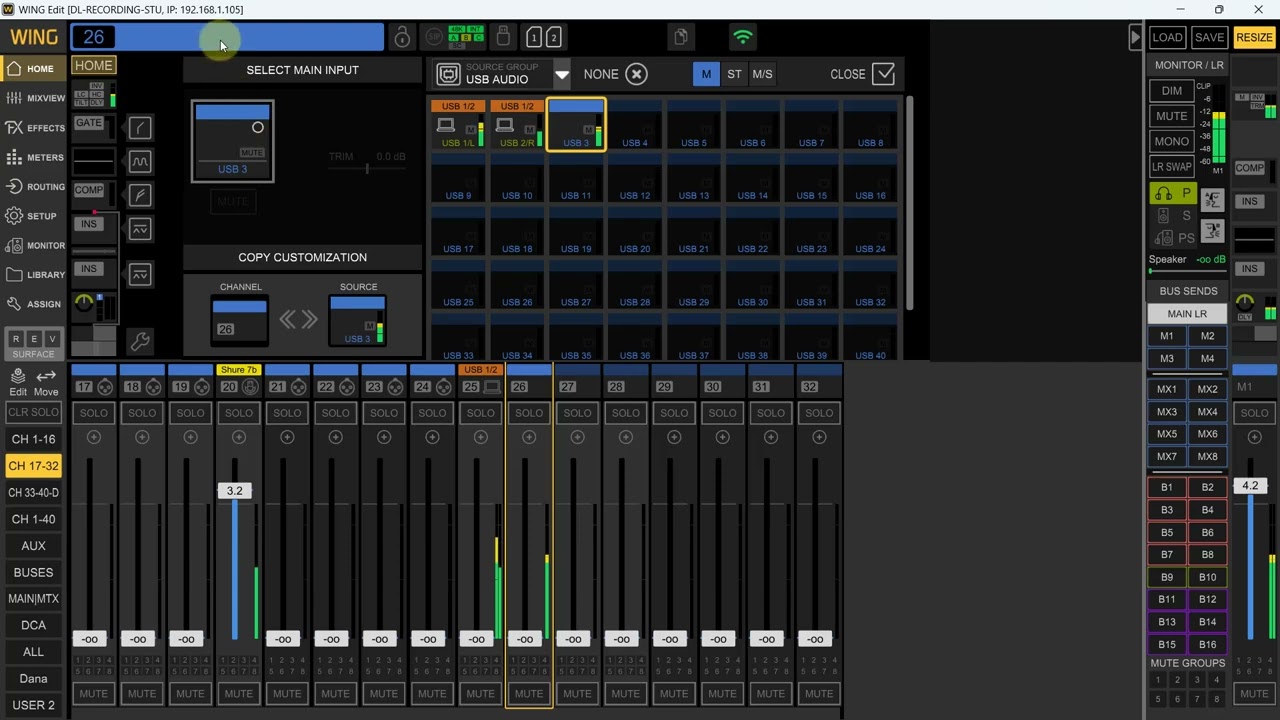Open the wrench customize icon in channel strip
1280x720 pixels.
pos(140,342)
